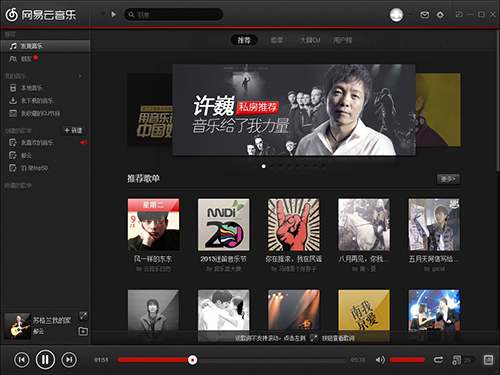Open the 风一样的东东 playlist cover
500x375 pixels.
click(x=153, y=225)
